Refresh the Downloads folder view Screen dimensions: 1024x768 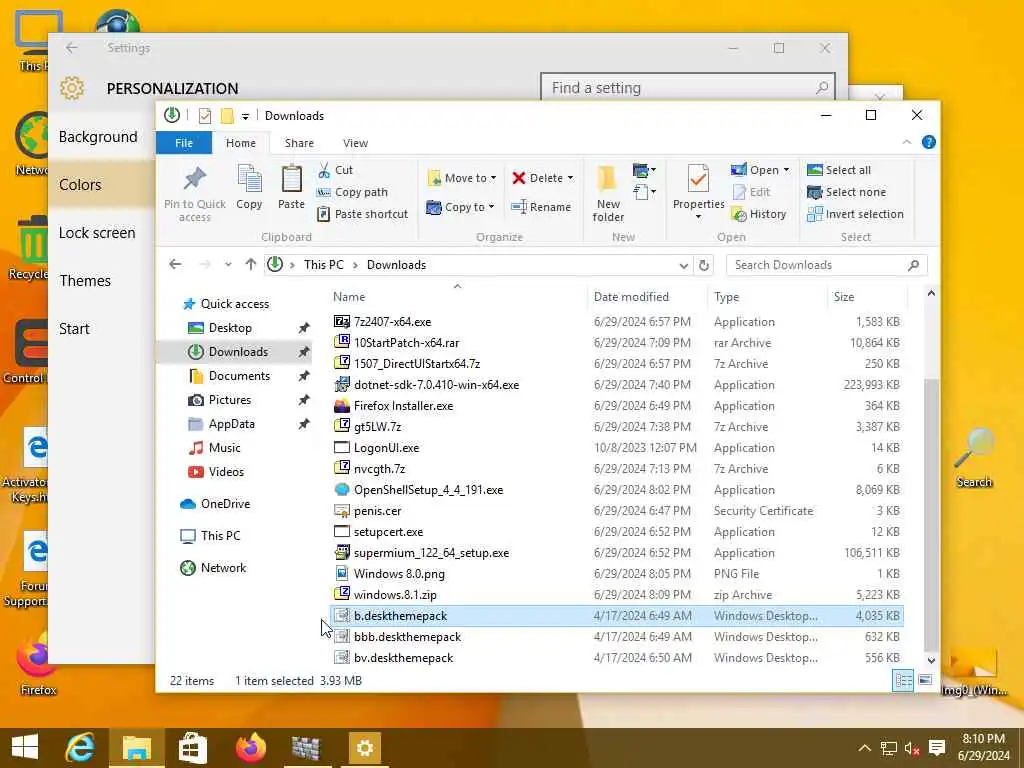[703, 265]
